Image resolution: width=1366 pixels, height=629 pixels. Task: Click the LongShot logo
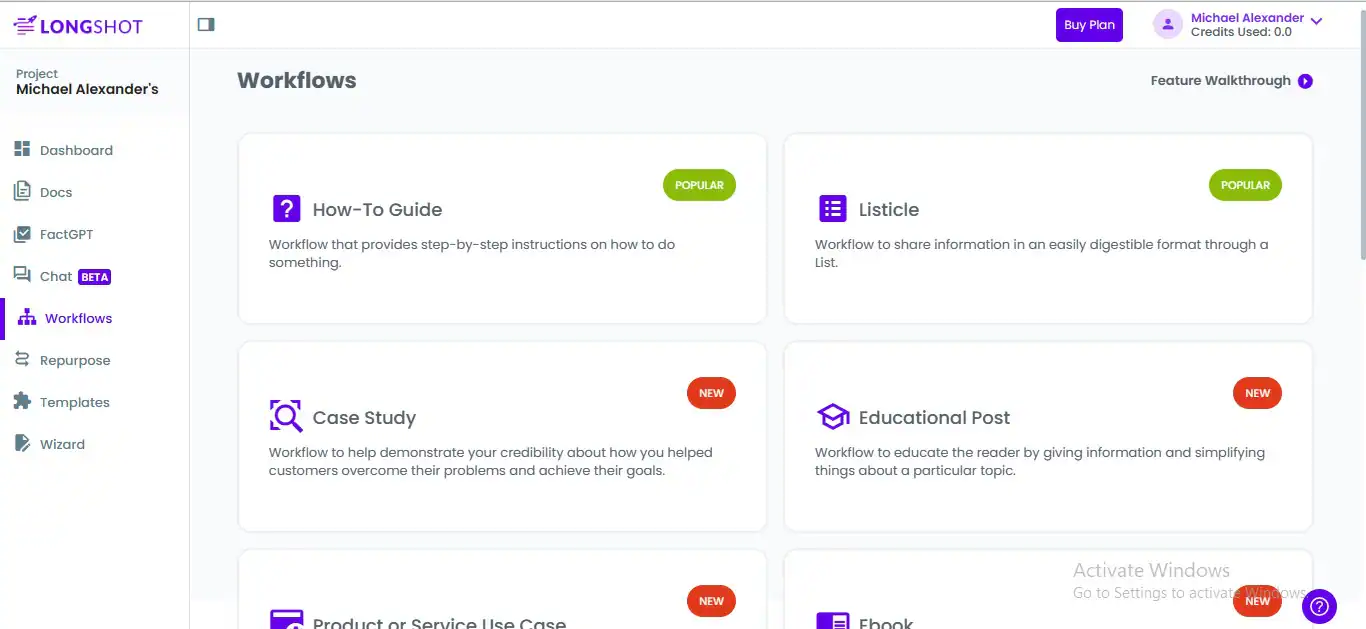78,25
